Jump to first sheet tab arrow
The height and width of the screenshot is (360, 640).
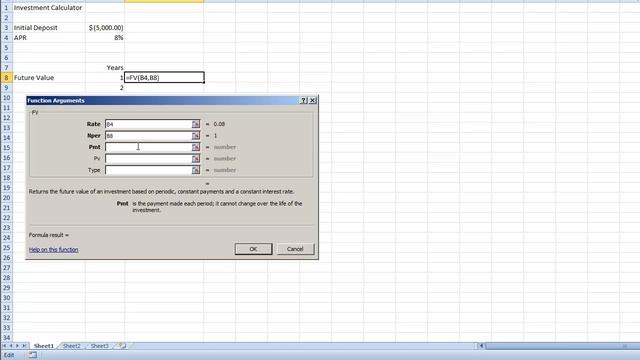tap(4, 346)
